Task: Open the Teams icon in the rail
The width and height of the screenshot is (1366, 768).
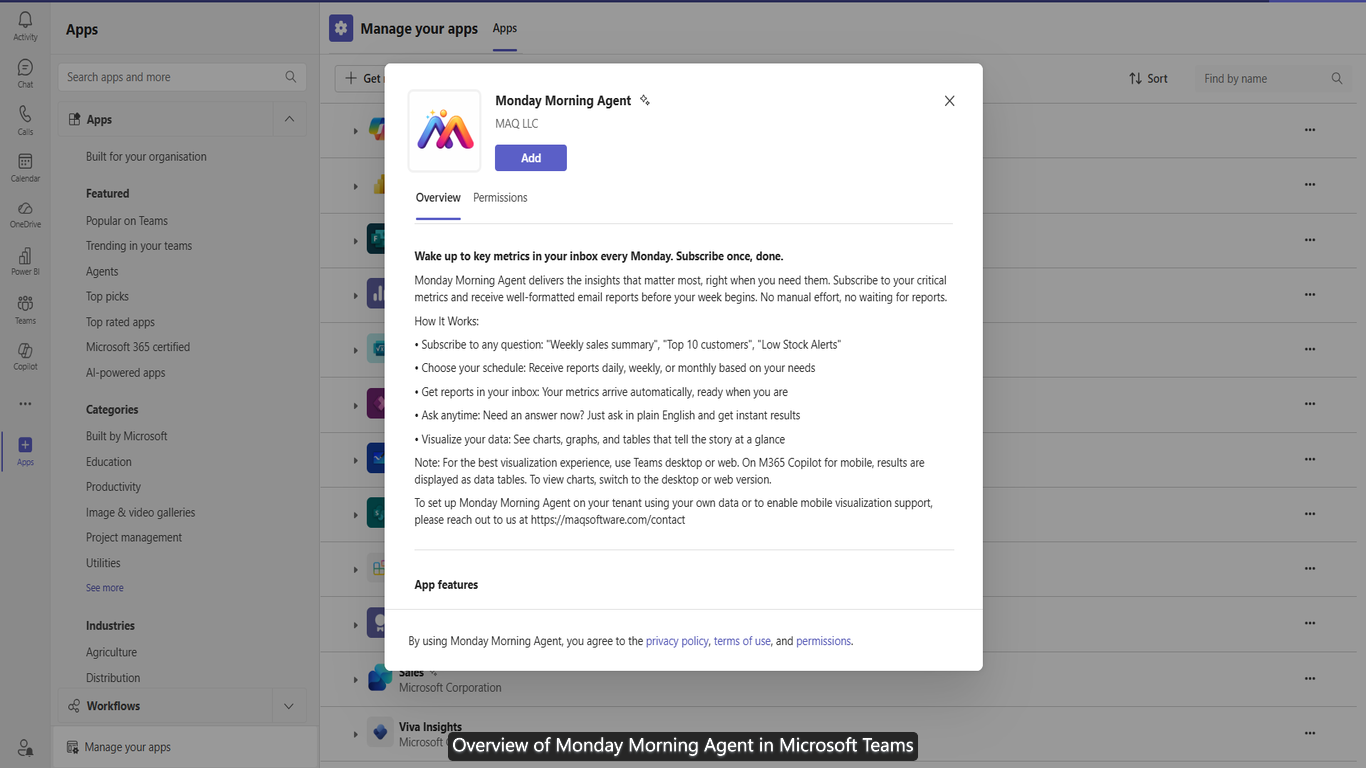Action: click(25, 309)
